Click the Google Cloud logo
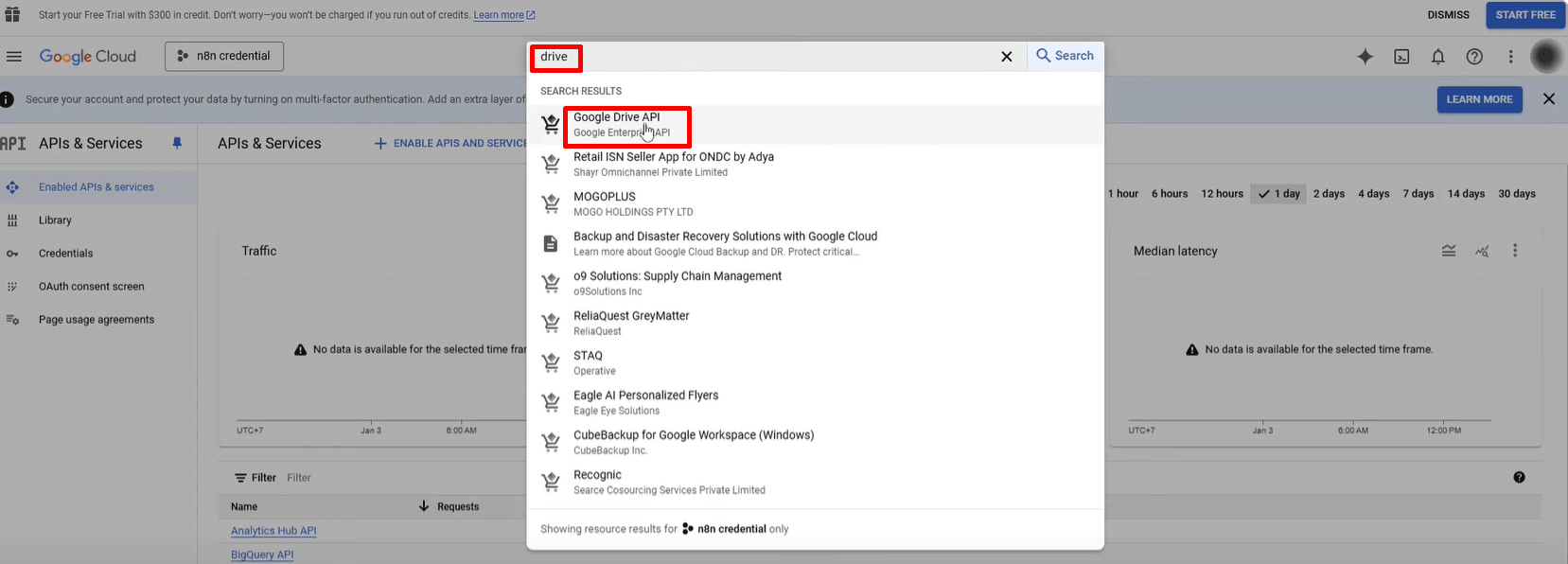 coord(88,57)
